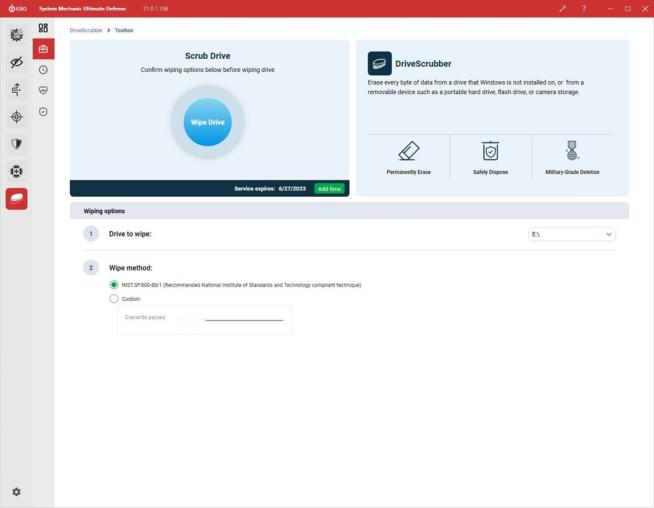
Task: Click the overwrite passes number field
Action: [189, 320]
